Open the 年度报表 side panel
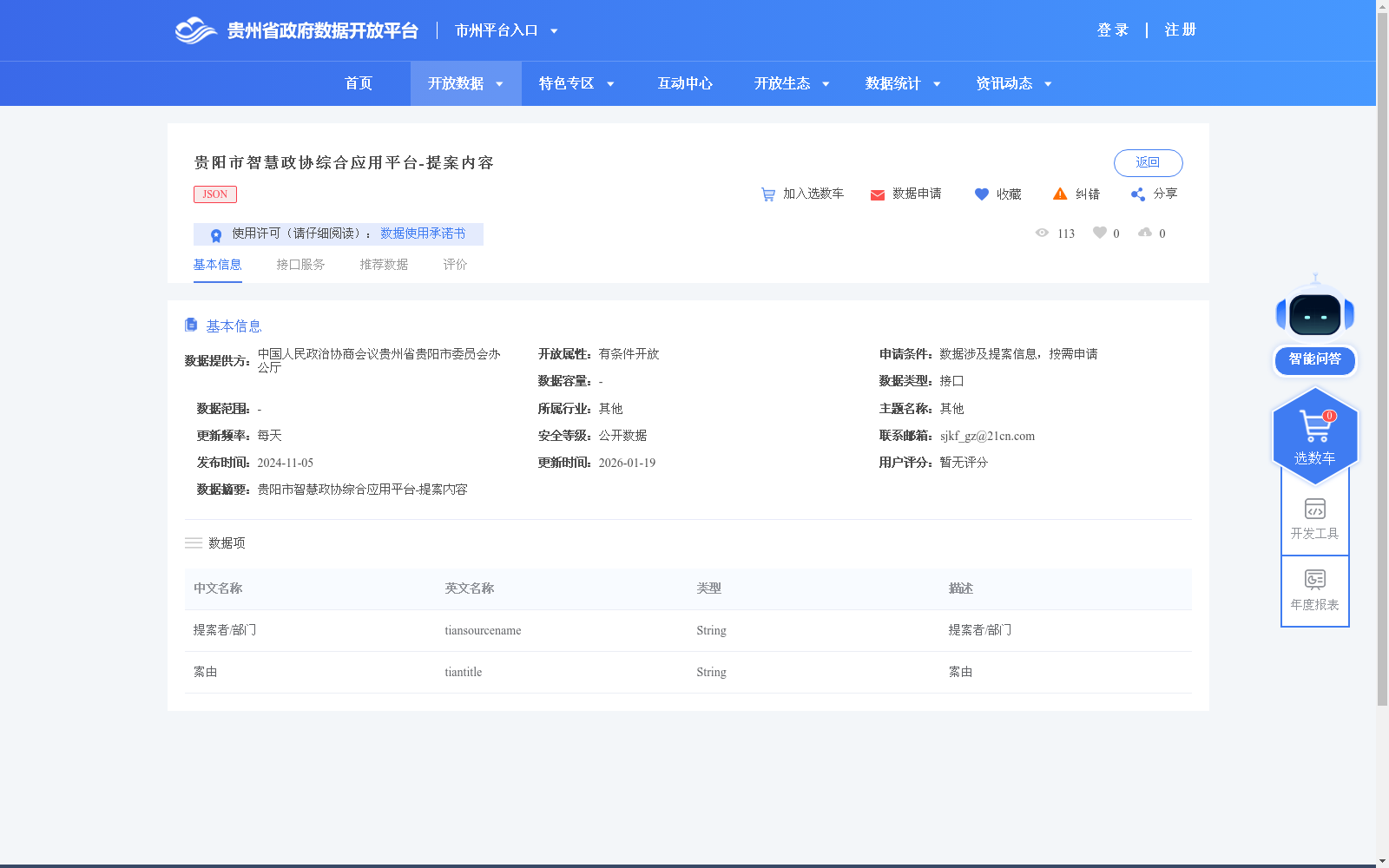The image size is (1389, 868). pos(1315,590)
